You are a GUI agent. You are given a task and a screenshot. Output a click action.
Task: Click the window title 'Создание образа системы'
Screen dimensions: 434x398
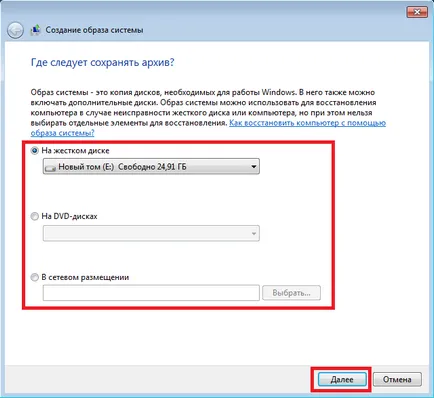click(94, 30)
